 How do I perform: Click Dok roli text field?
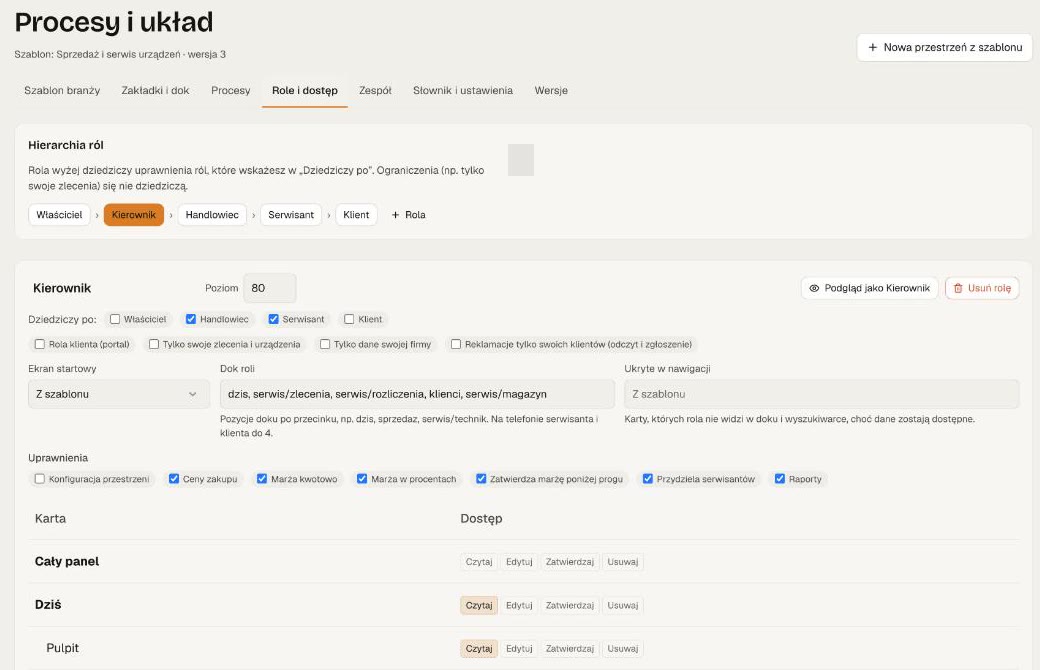point(417,394)
